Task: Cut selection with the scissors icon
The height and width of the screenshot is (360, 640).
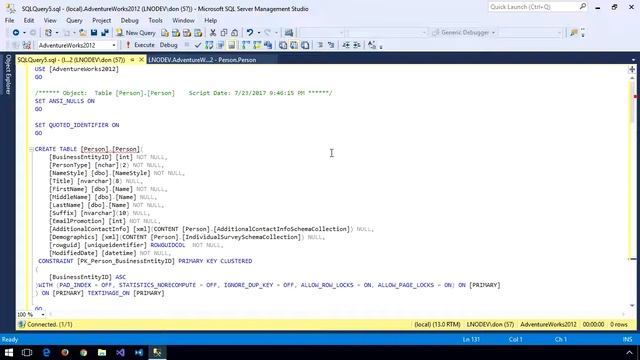Action: 213,33
